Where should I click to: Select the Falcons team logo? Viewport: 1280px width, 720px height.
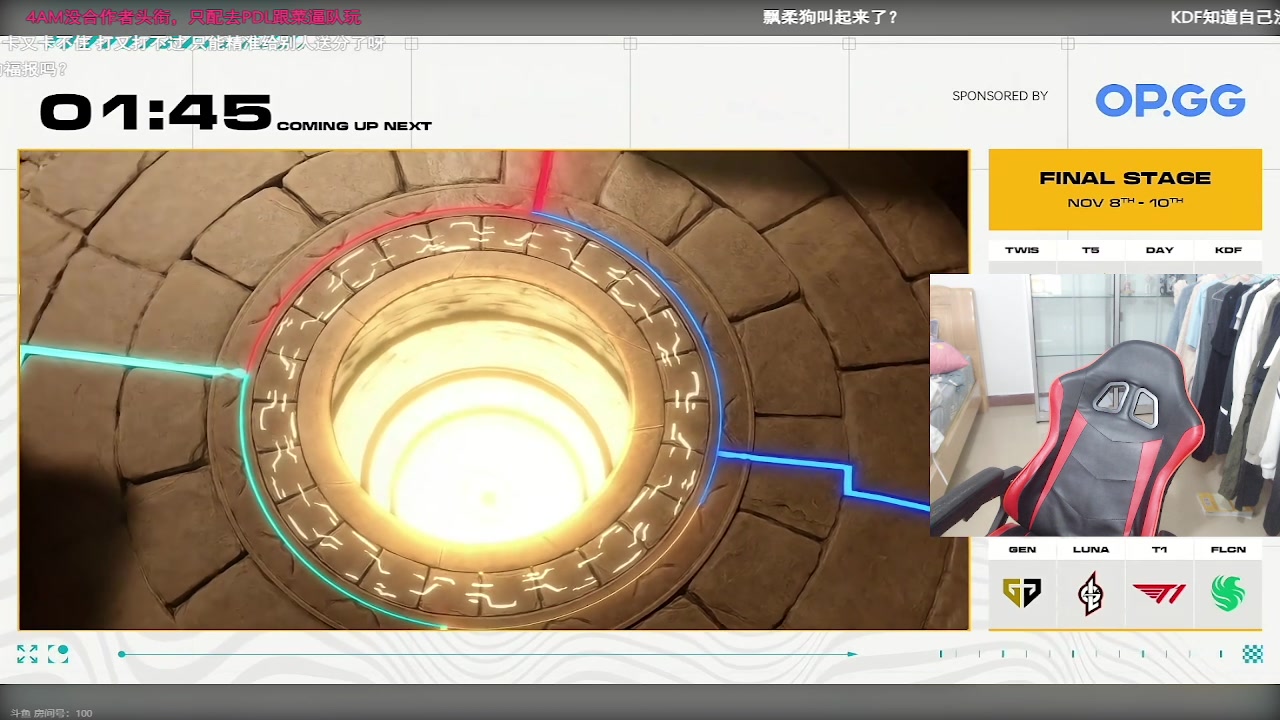pyautogui.click(x=1228, y=594)
